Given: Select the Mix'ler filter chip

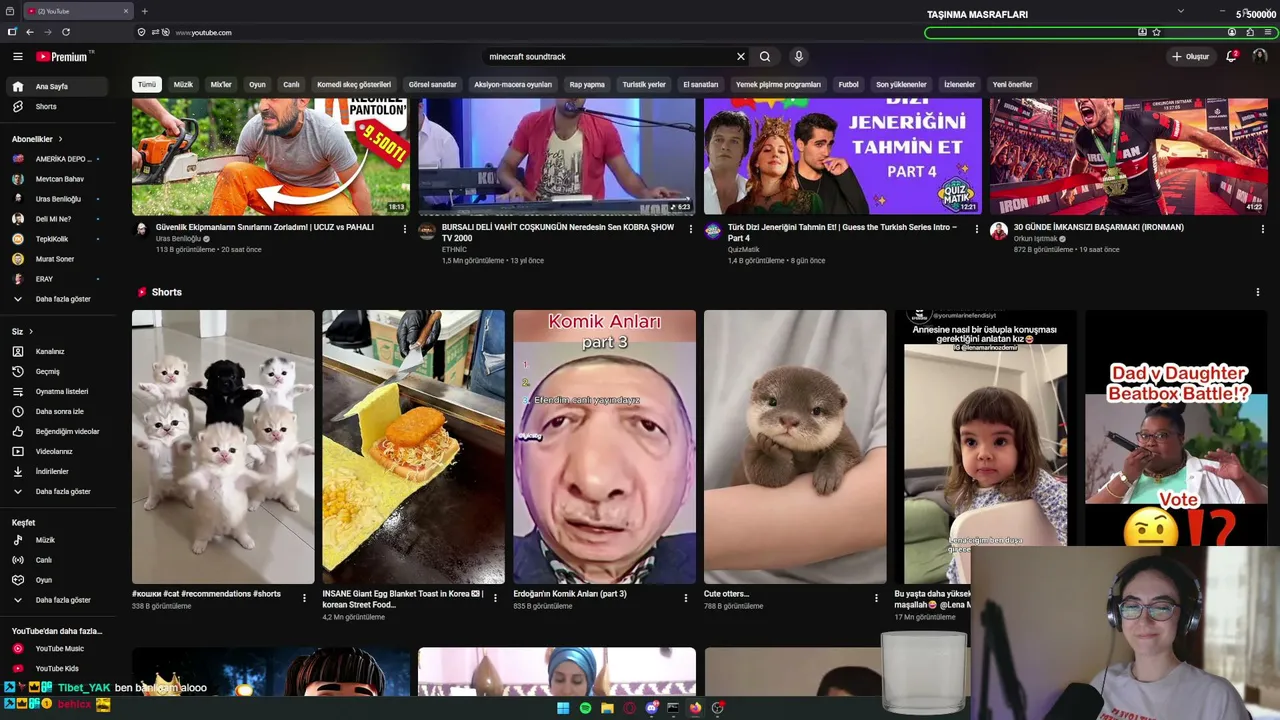Looking at the screenshot, I should tap(221, 85).
